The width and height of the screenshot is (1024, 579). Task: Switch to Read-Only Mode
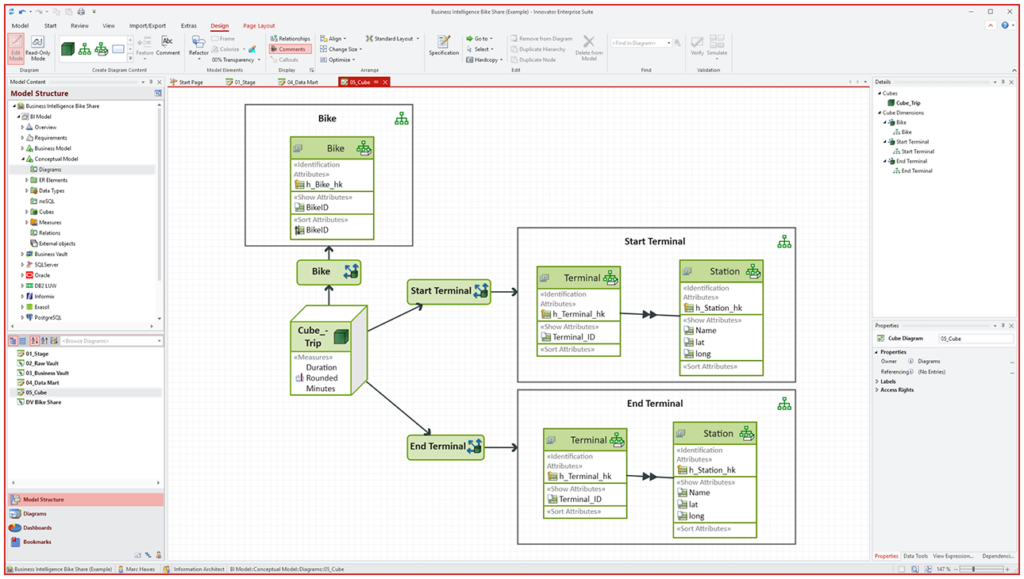38,48
